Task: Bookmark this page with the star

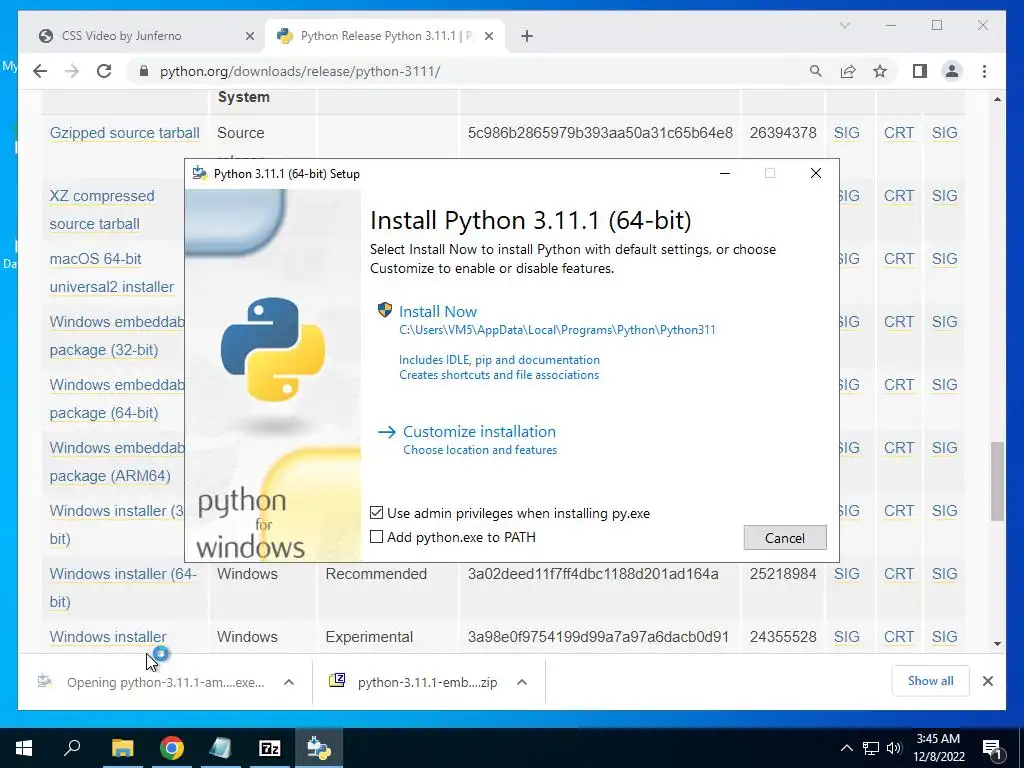Action: (x=880, y=71)
